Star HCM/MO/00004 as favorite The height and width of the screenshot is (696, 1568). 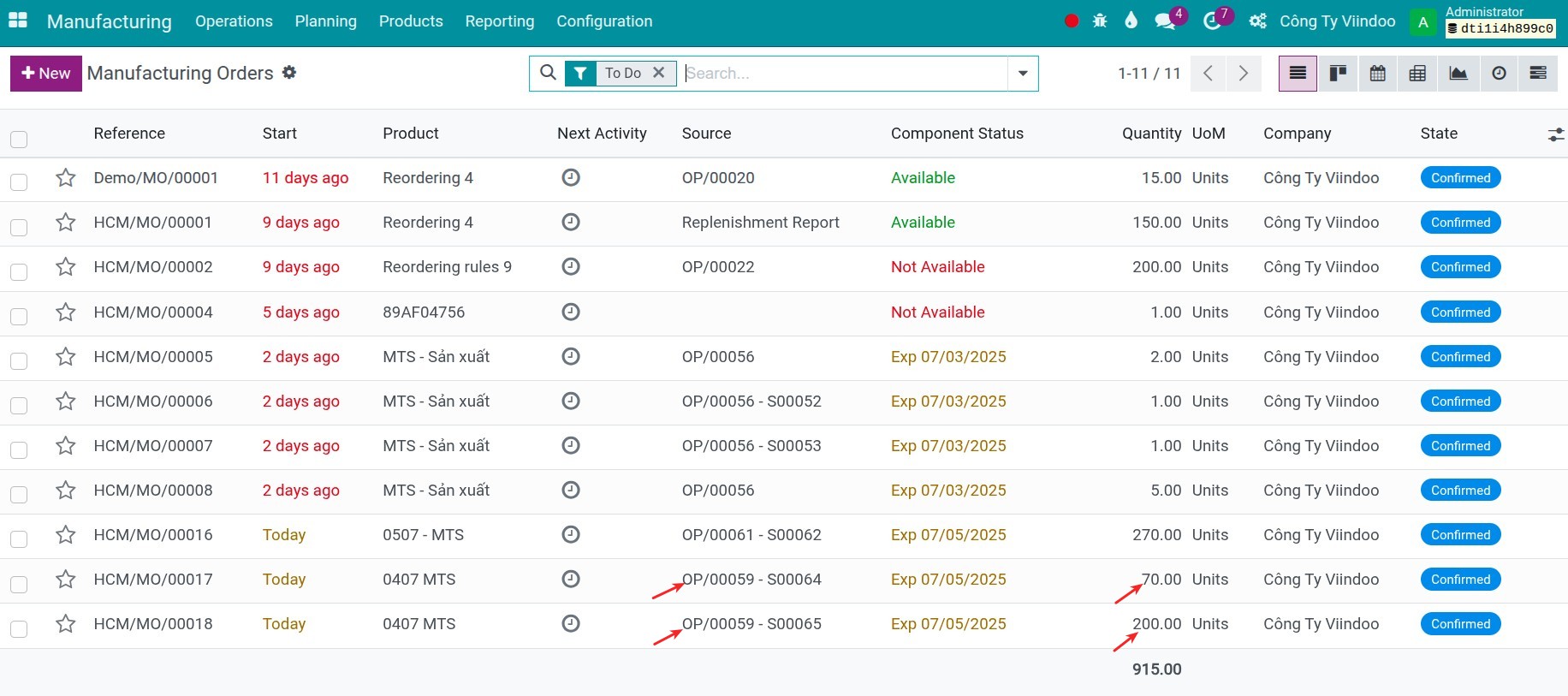point(65,312)
